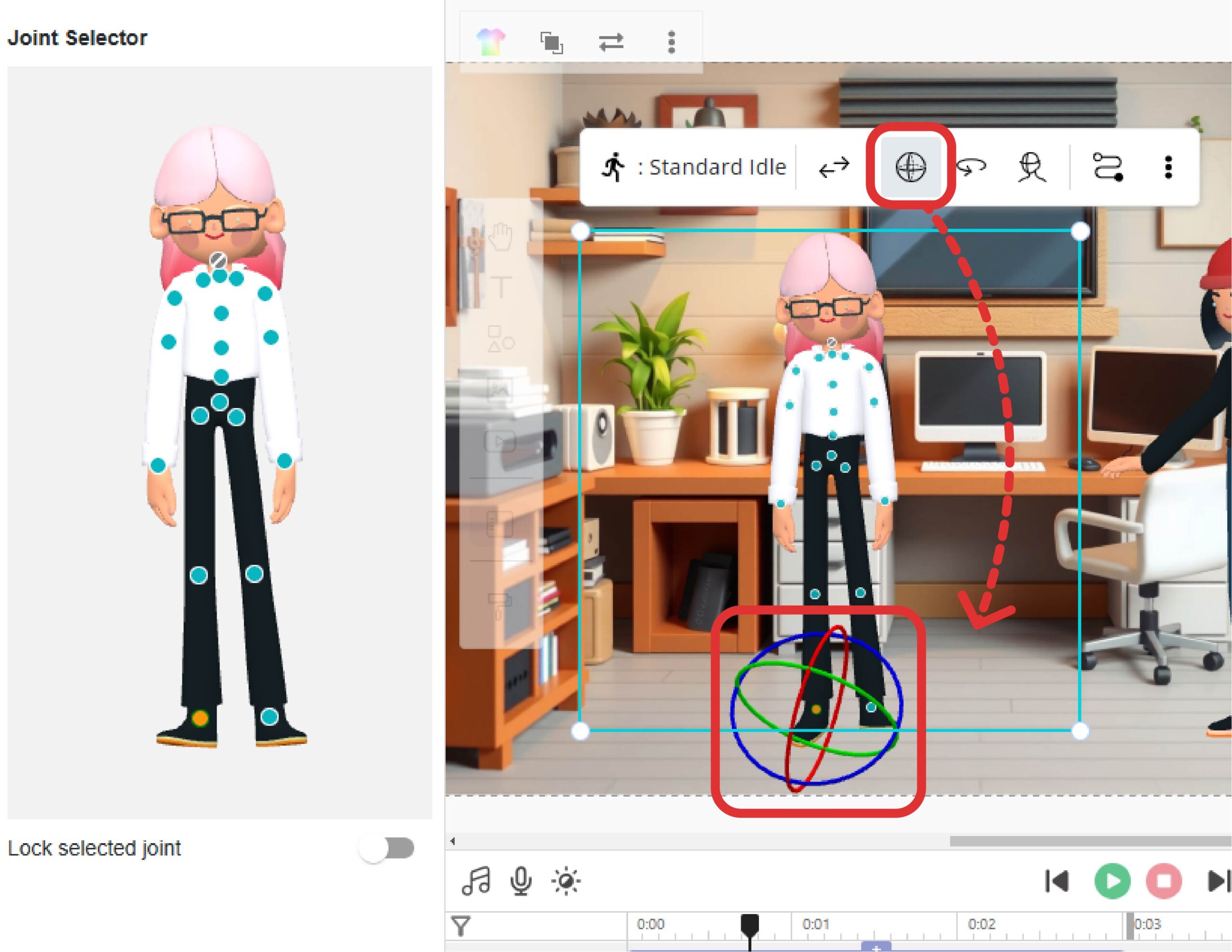The image size is (1232, 952).
Task: Open the three-dot menu in the top toolbar
Action: (x=671, y=41)
